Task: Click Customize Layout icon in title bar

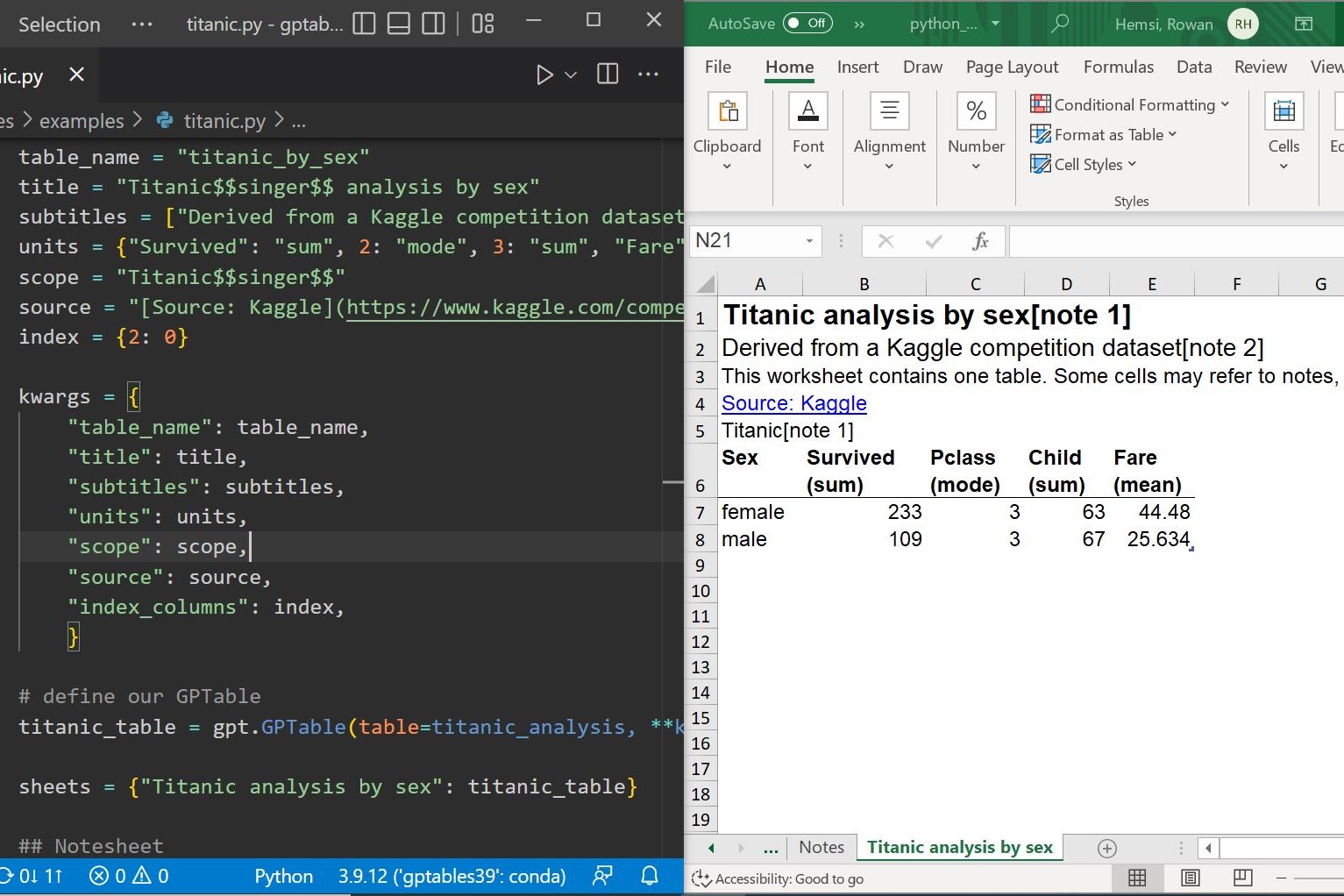Action: coord(483,24)
